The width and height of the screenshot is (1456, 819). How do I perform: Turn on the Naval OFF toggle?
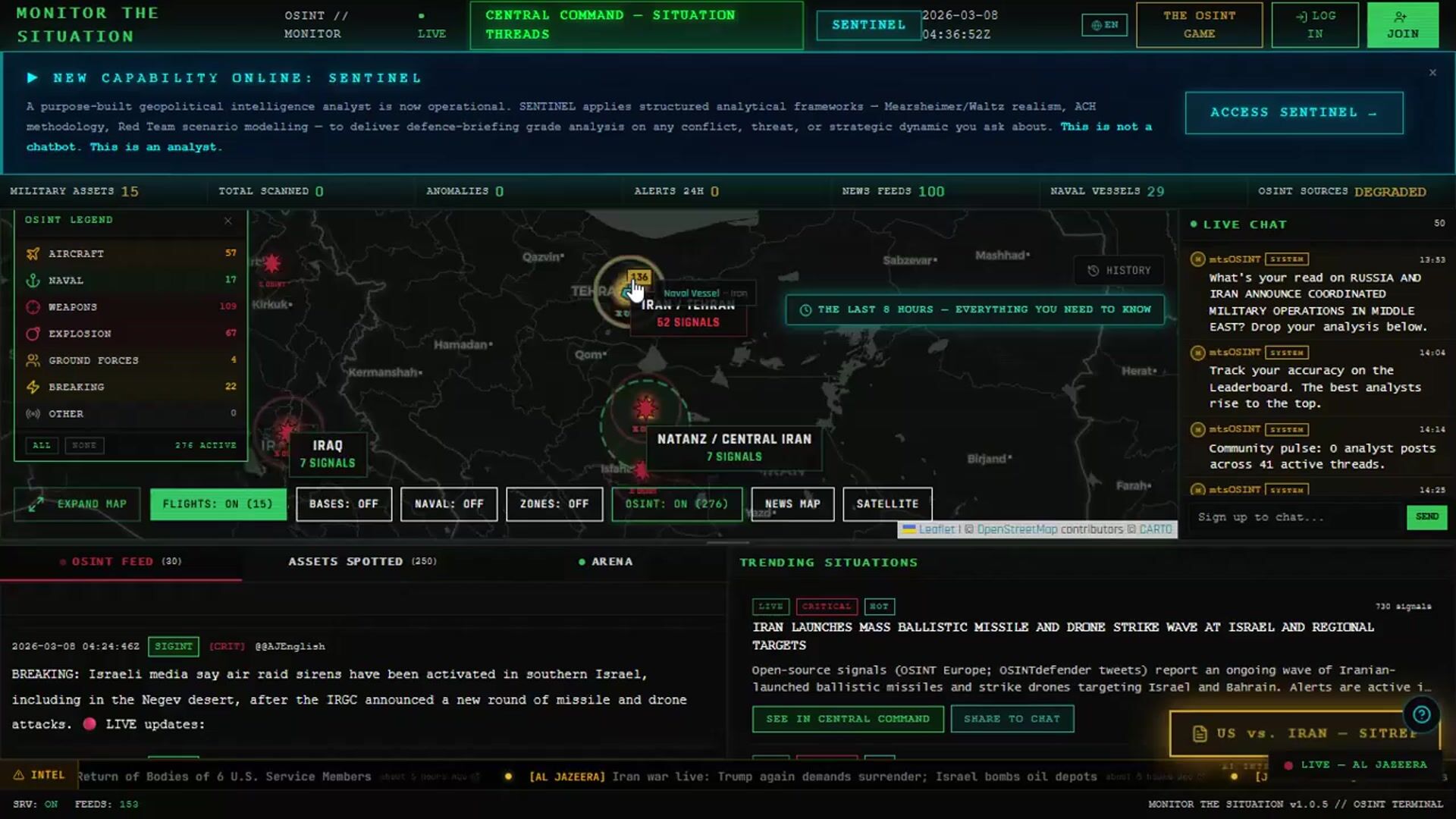(448, 504)
